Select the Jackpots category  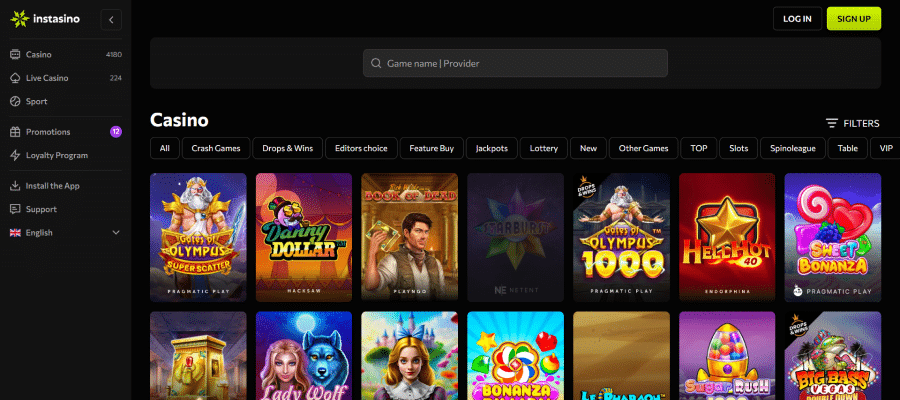[x=492, y=148]
